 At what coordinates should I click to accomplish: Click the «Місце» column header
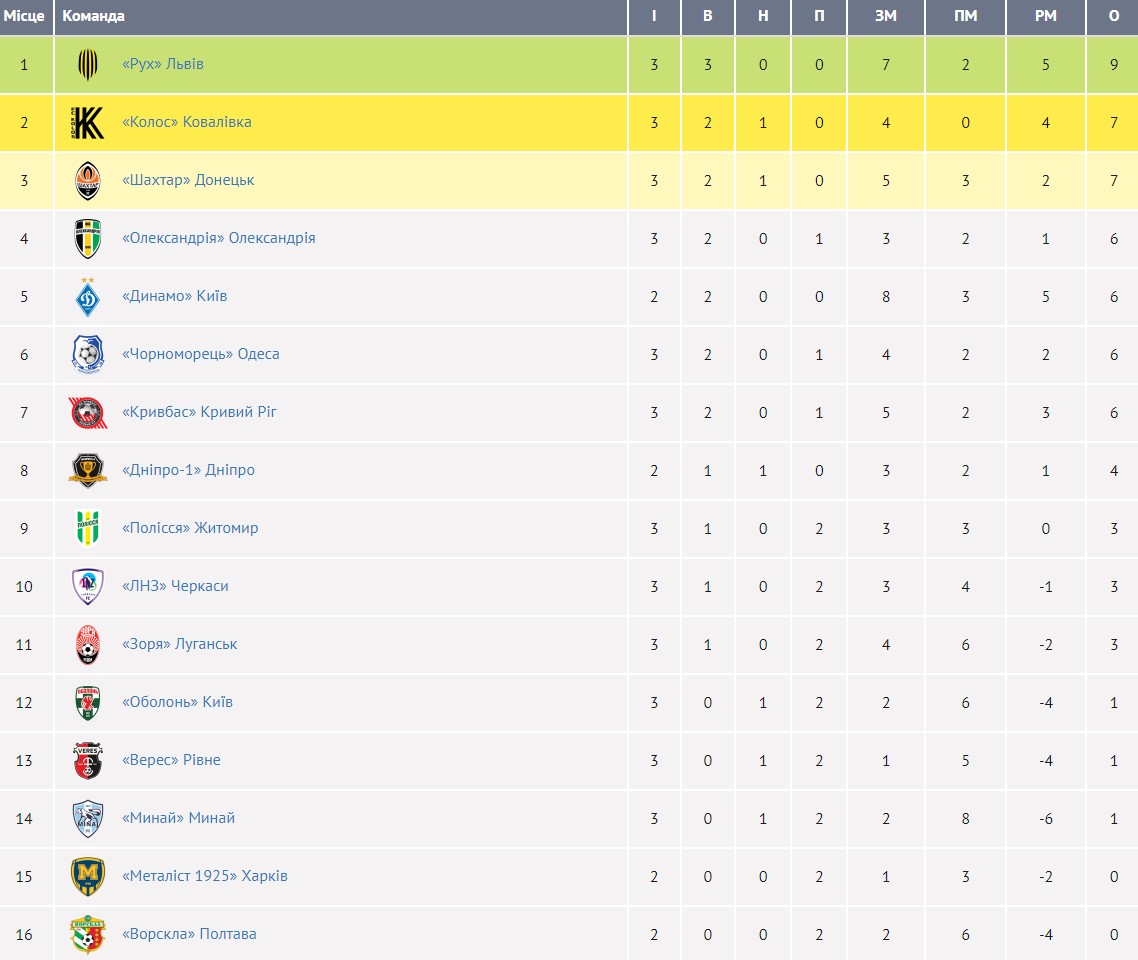pos(24,16)
